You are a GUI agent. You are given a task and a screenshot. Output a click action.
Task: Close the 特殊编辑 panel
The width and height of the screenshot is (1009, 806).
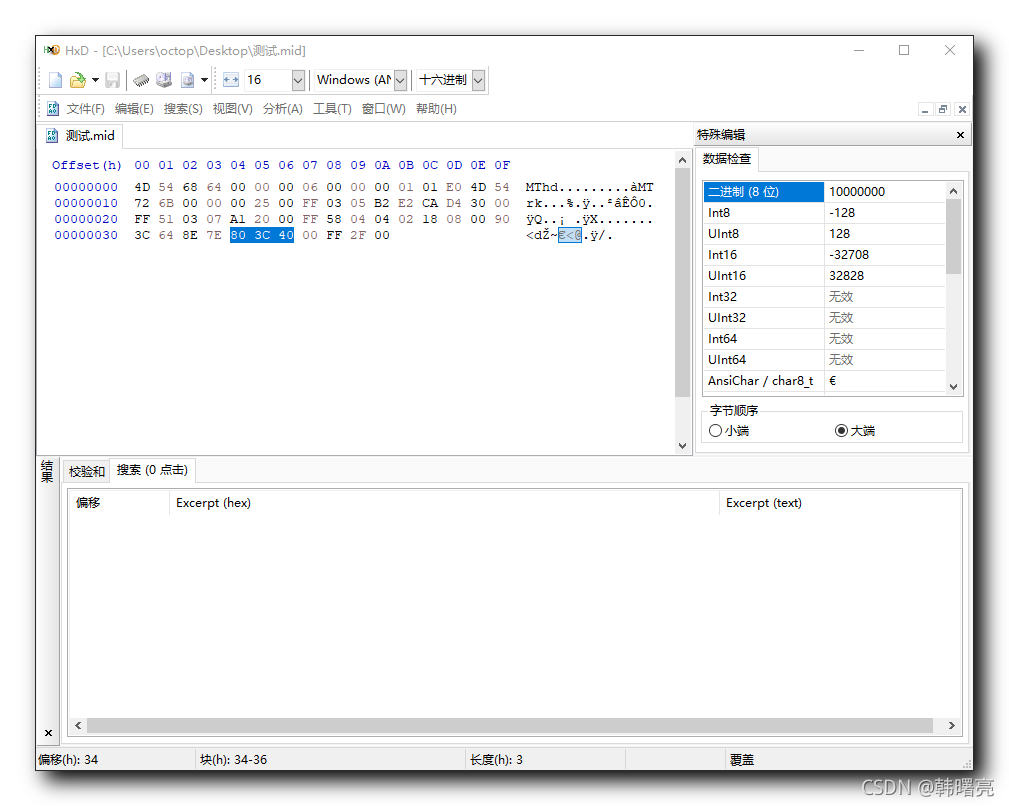(x=960, y=135)
